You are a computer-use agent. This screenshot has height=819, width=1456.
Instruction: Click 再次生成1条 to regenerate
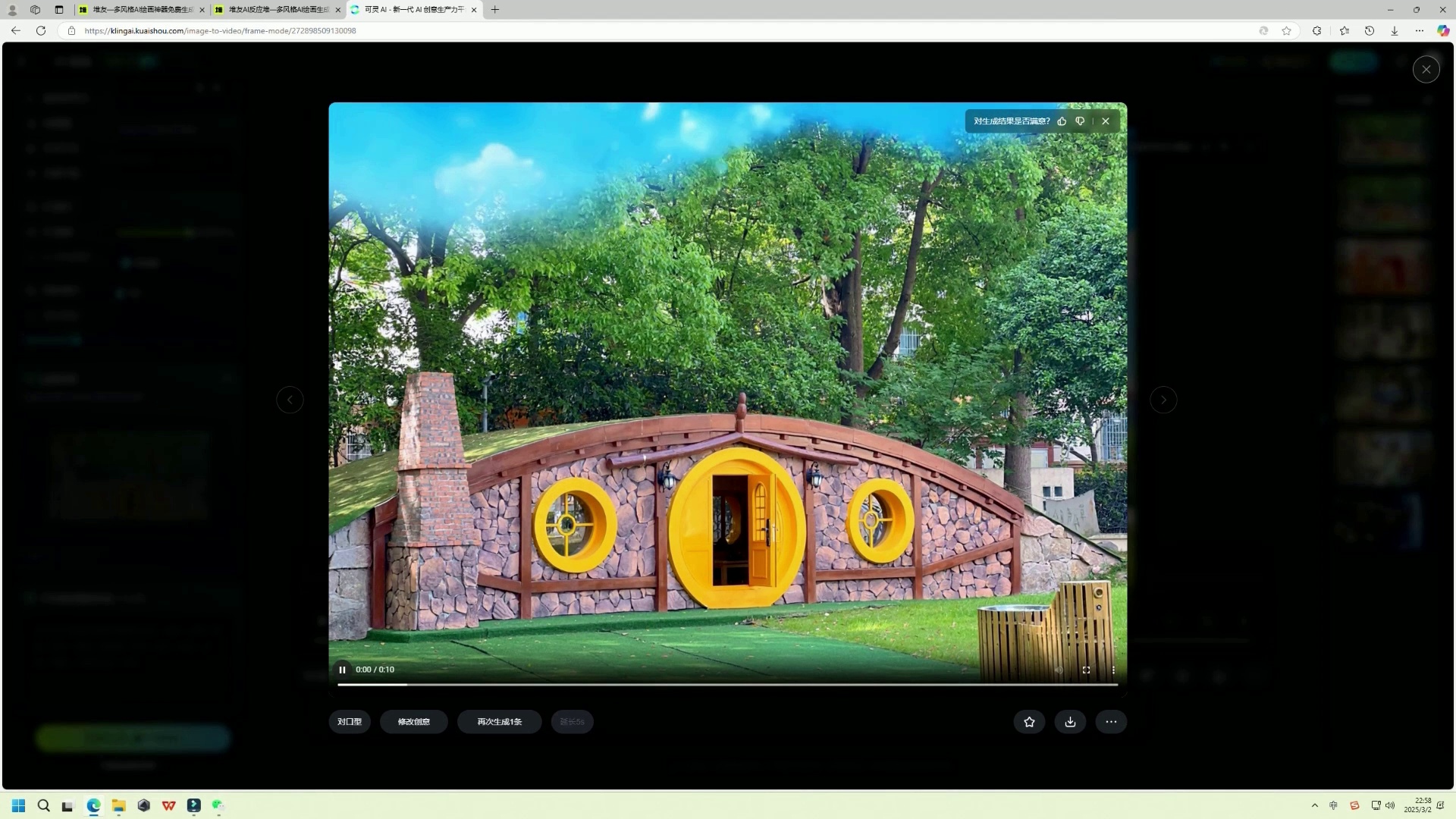[500, 722]
